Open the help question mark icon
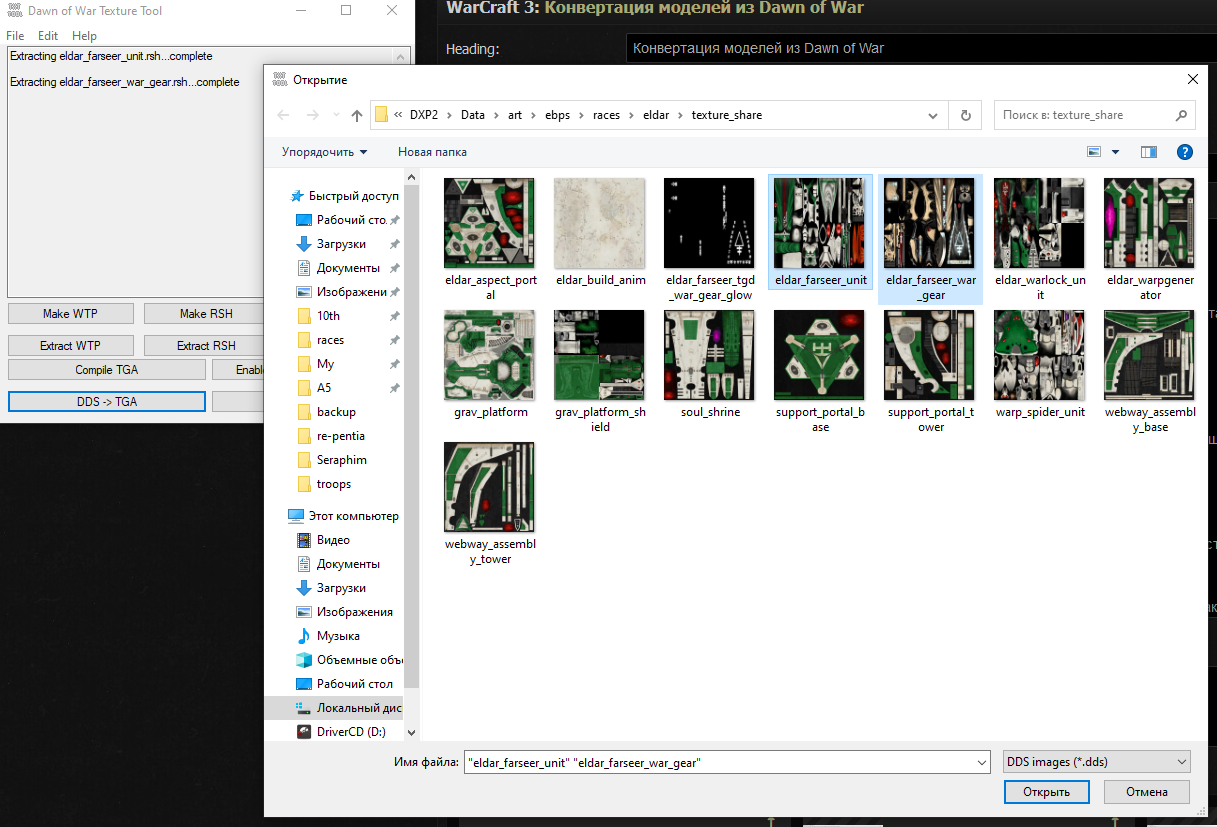1217x827 pixels. click(1184, 152)
